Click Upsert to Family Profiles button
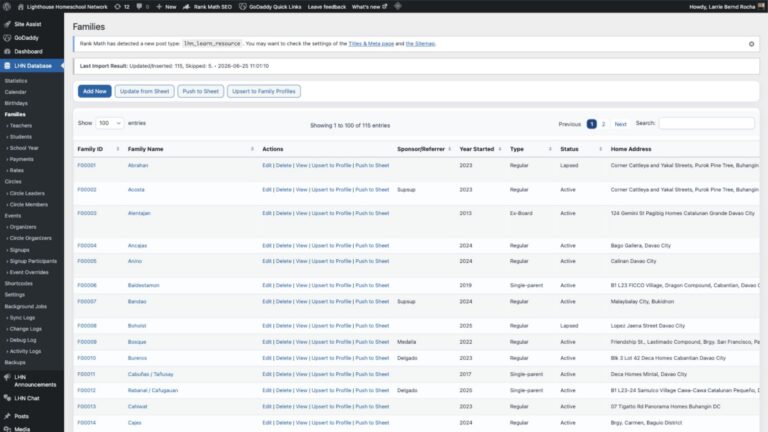The height and width of the screenshot is (432, 768). (264, 91)
